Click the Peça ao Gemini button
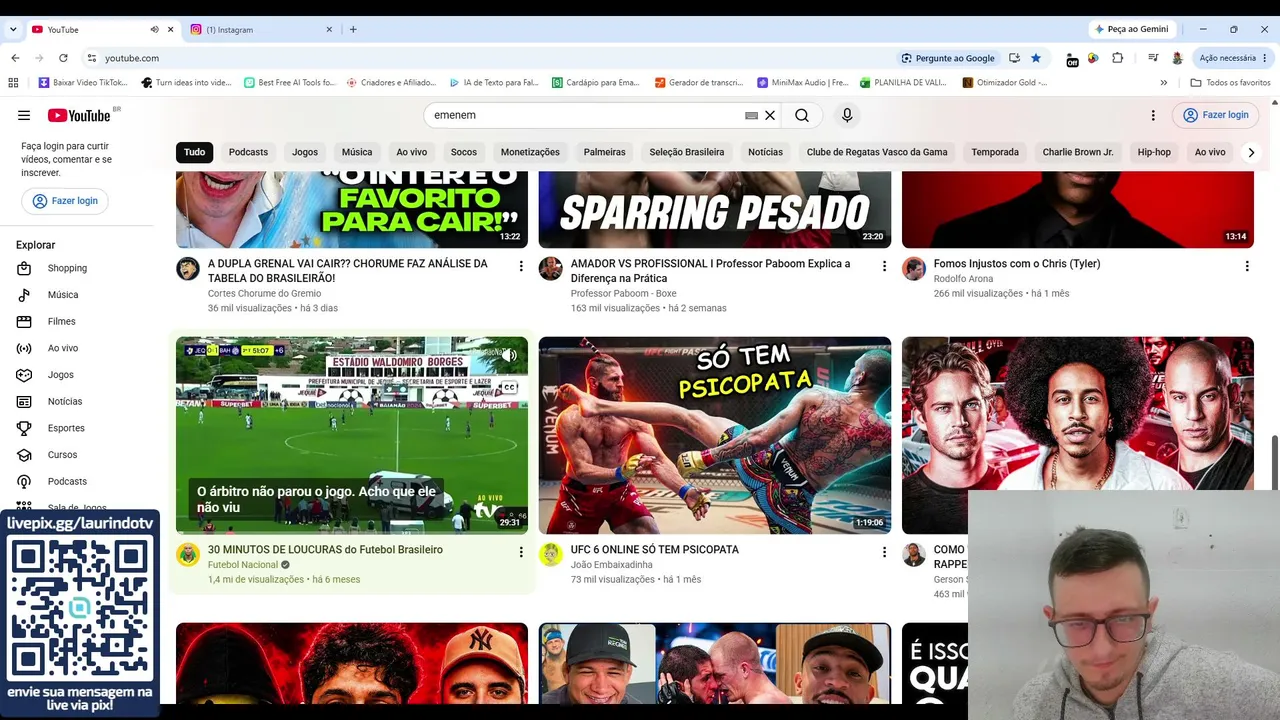The image size is (1280, 720). tap(1132, 30)
